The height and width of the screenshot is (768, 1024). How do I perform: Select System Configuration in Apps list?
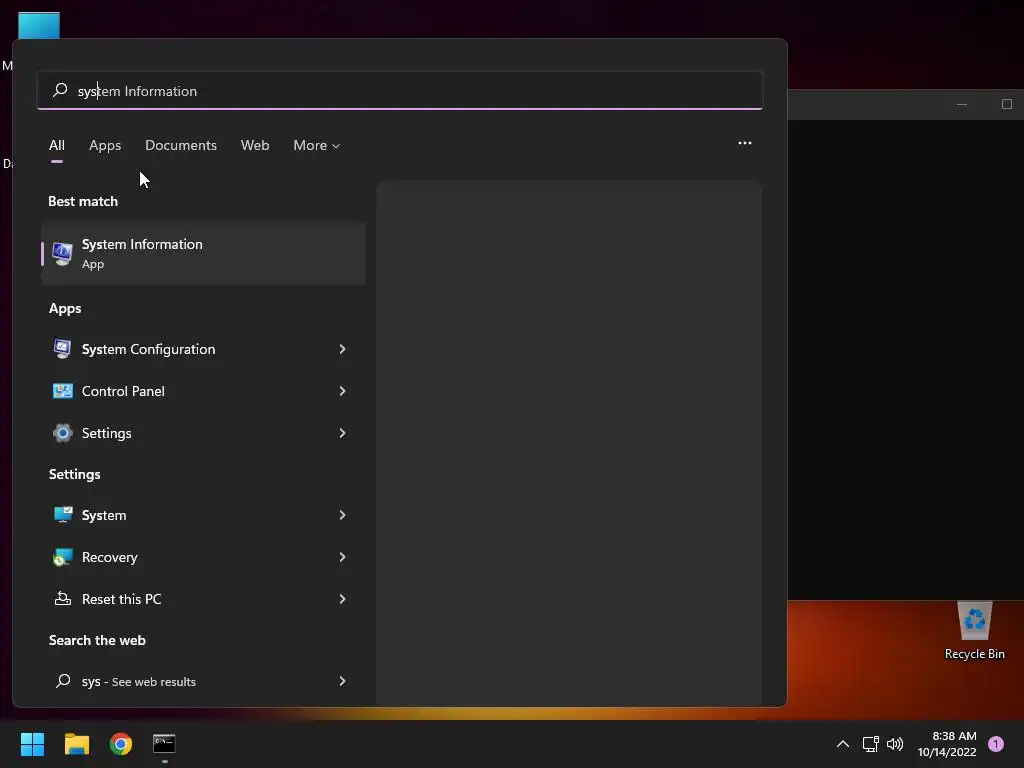pos(203,349)
